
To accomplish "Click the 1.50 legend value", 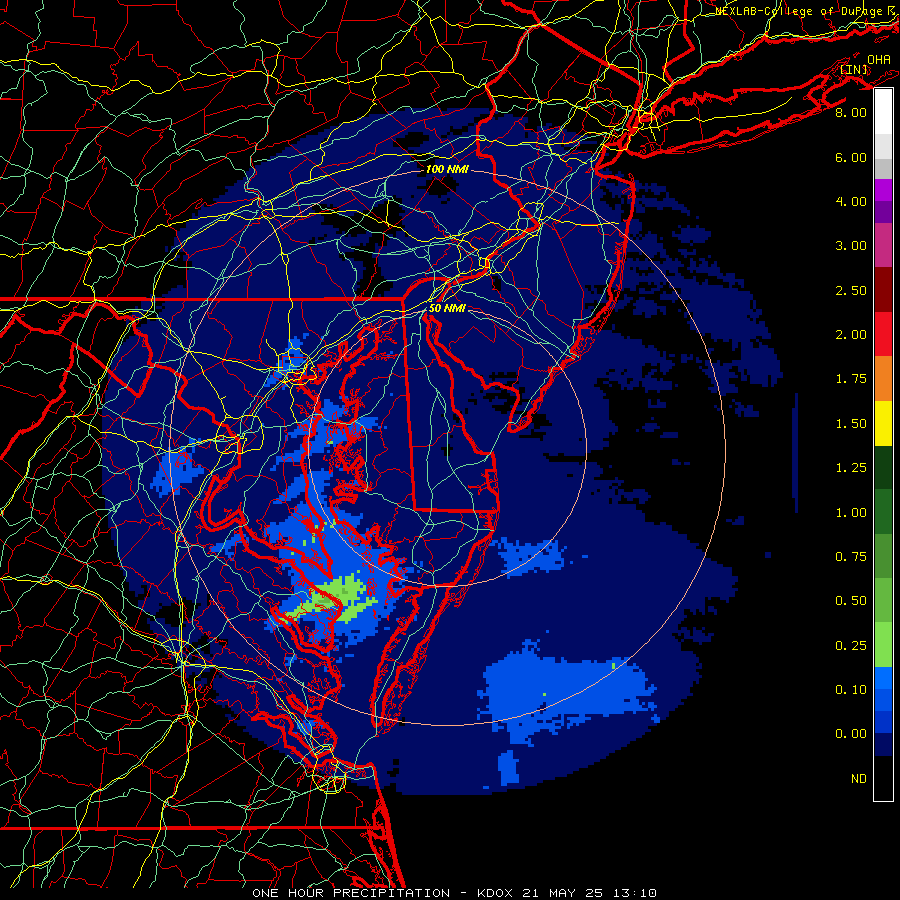I will (x=851, y=424).
